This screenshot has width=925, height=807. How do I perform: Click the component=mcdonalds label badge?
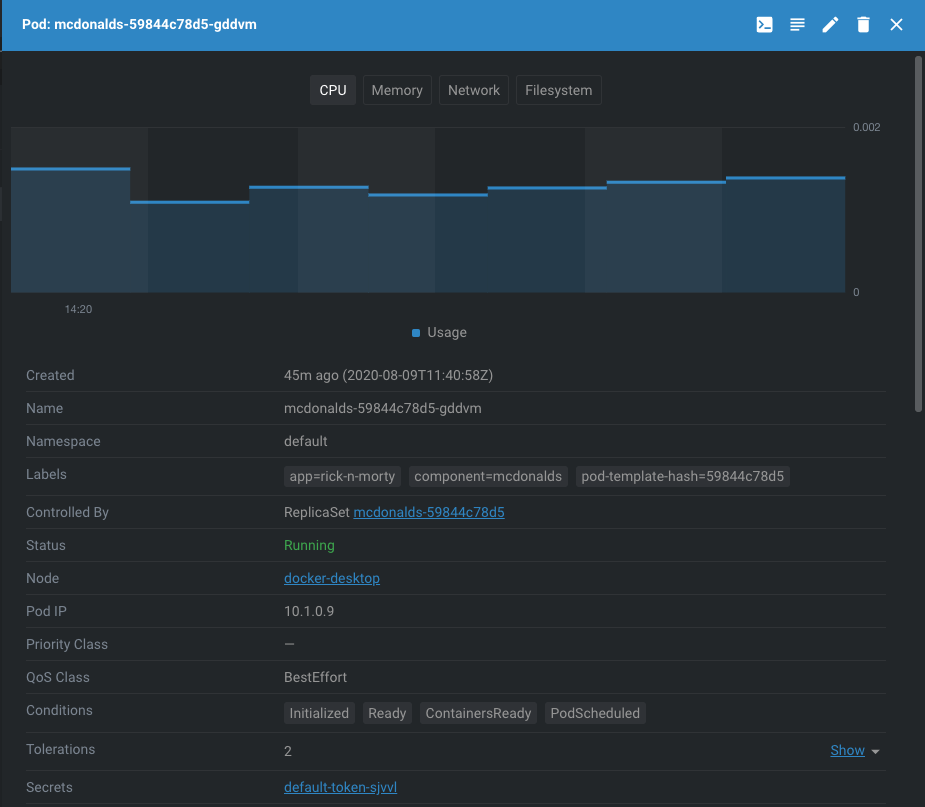(488, 477)
